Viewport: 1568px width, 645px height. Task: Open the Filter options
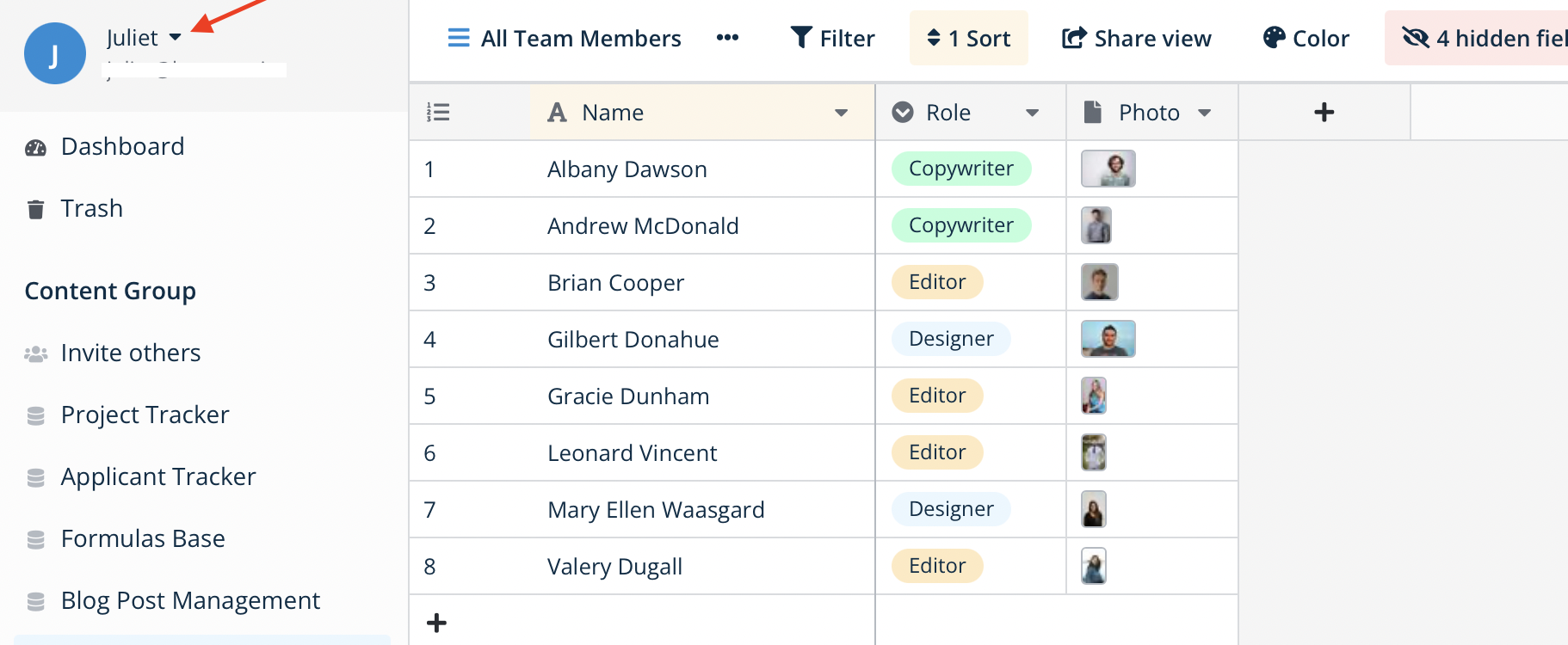point(832,38)
